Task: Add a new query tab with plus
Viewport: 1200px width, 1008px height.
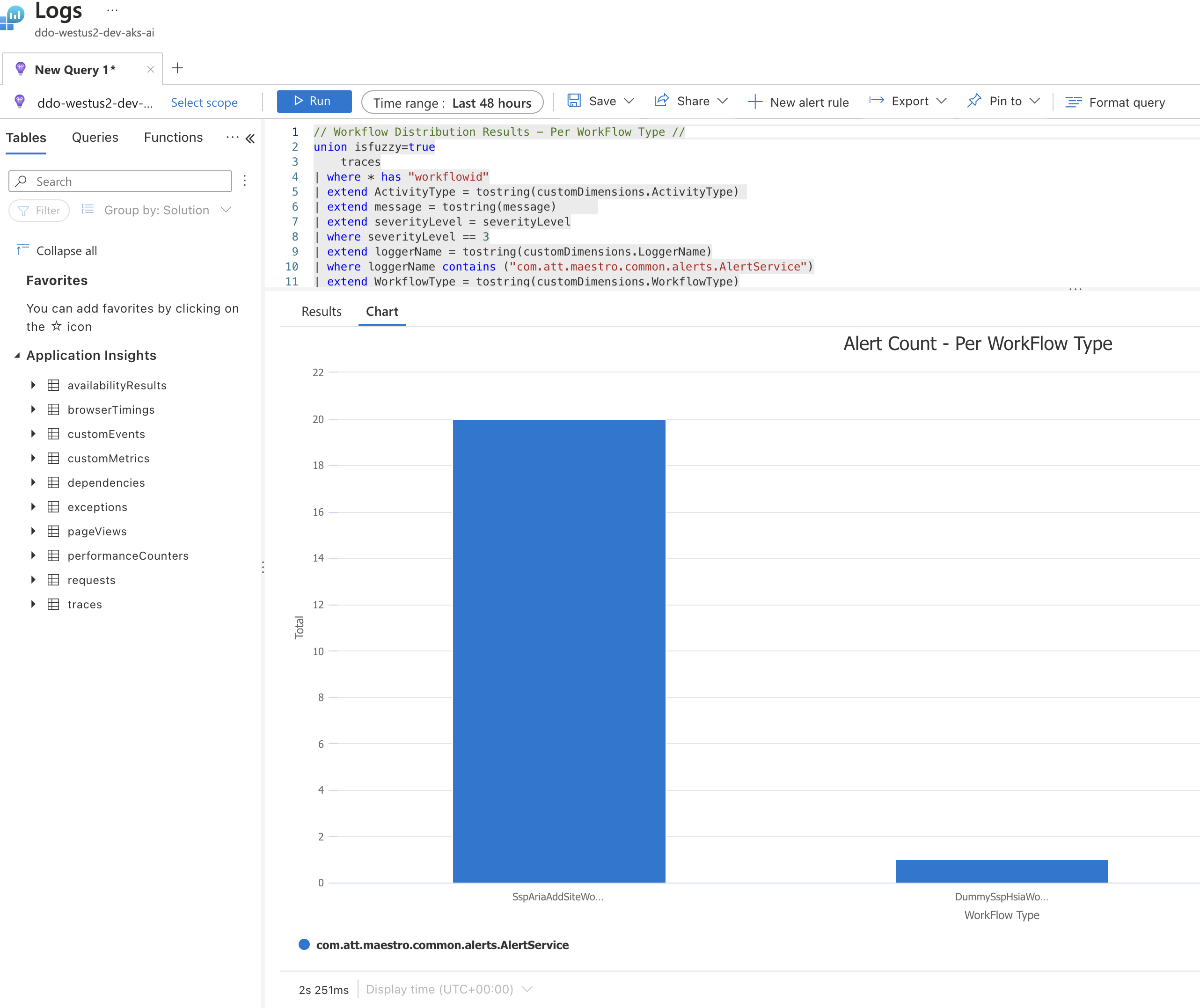Action: click(178, 68)
